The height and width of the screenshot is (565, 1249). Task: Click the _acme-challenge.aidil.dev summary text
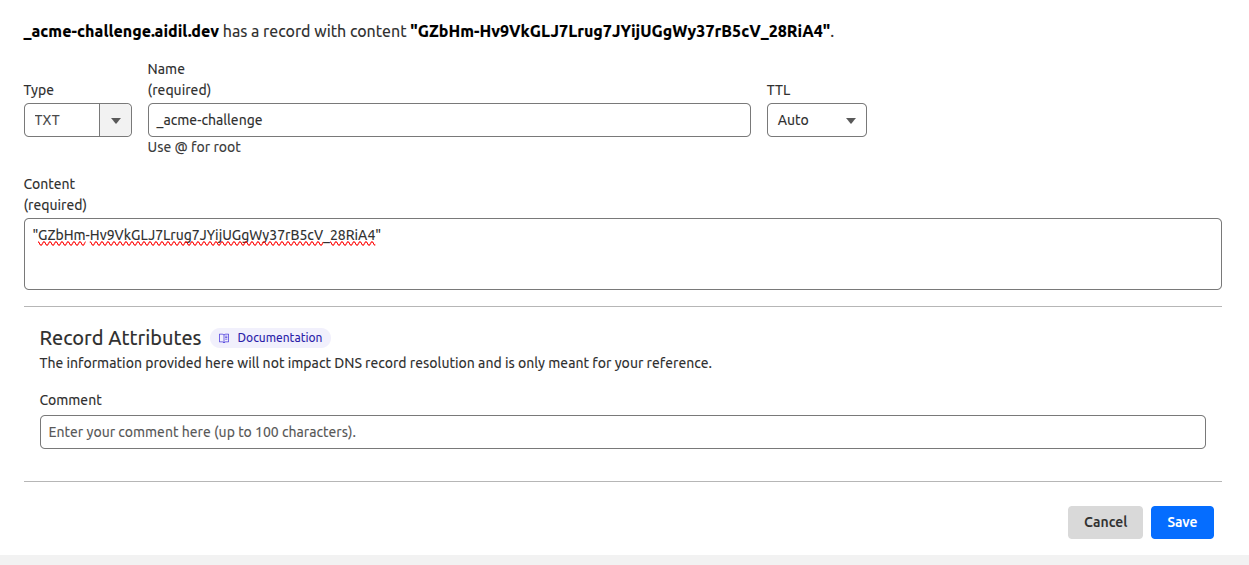120,31
